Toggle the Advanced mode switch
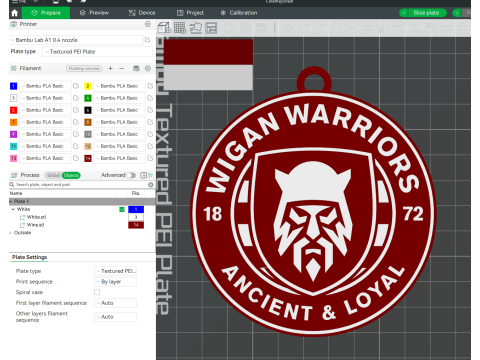 pos(131,175)
